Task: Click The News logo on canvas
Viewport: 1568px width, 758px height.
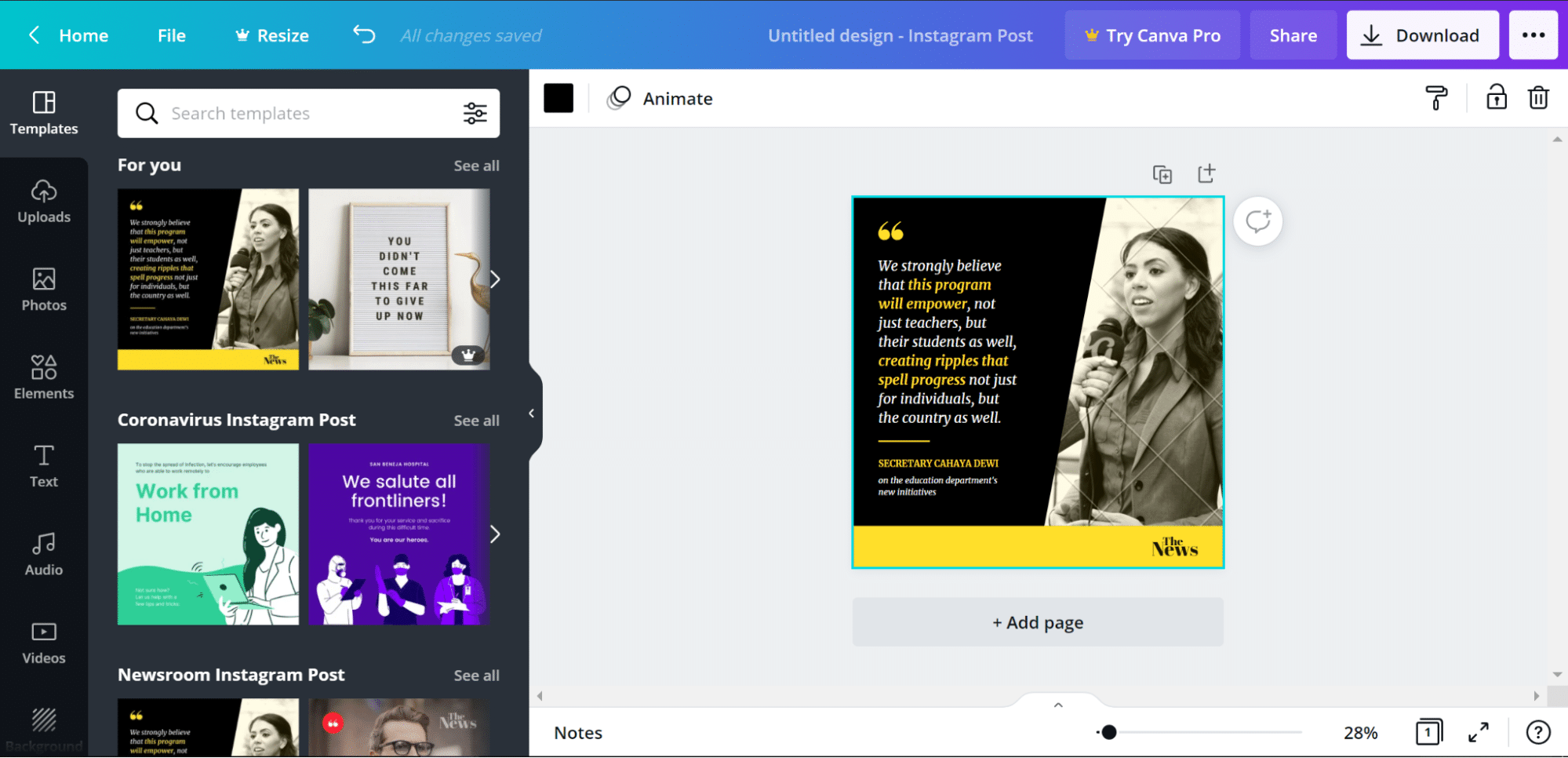Action: pyautogui.click(x=1174, y=547)
